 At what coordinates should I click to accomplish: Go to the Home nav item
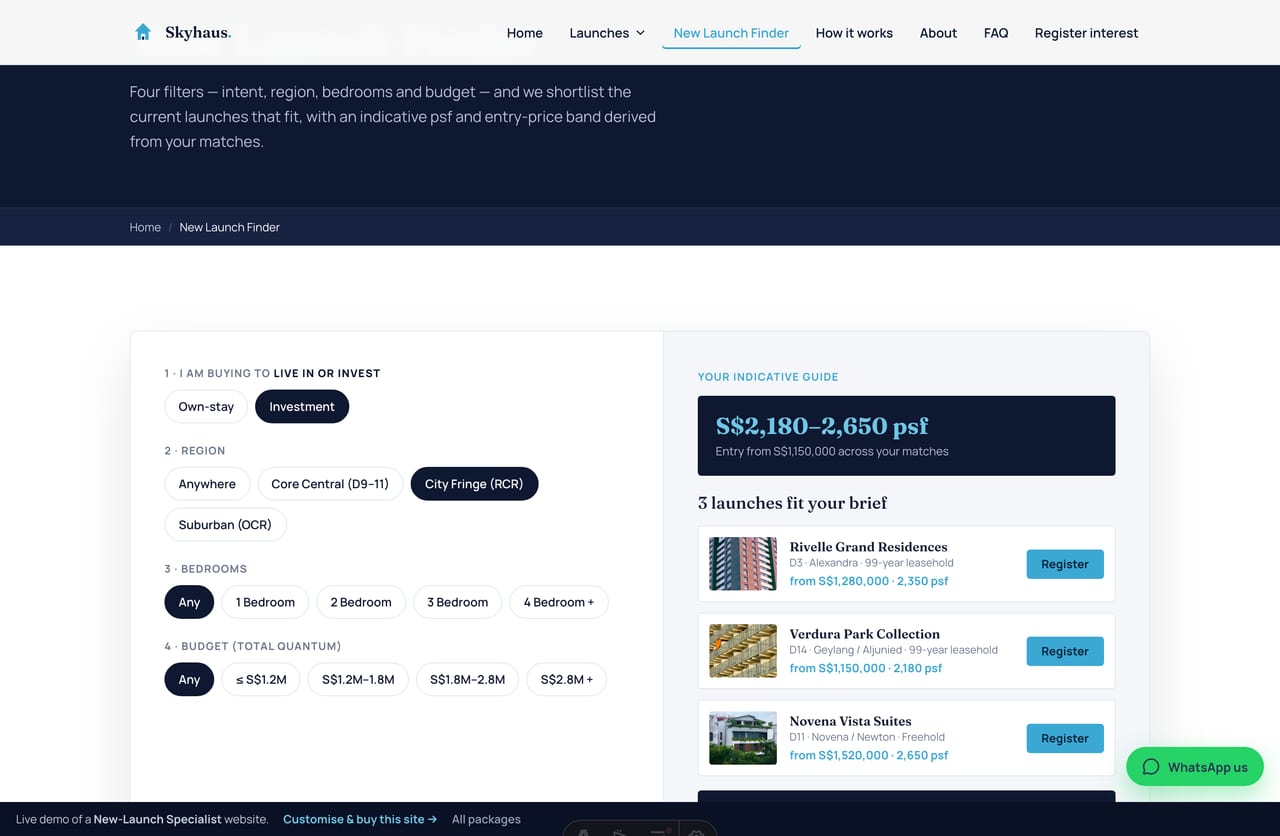(525, 33)
